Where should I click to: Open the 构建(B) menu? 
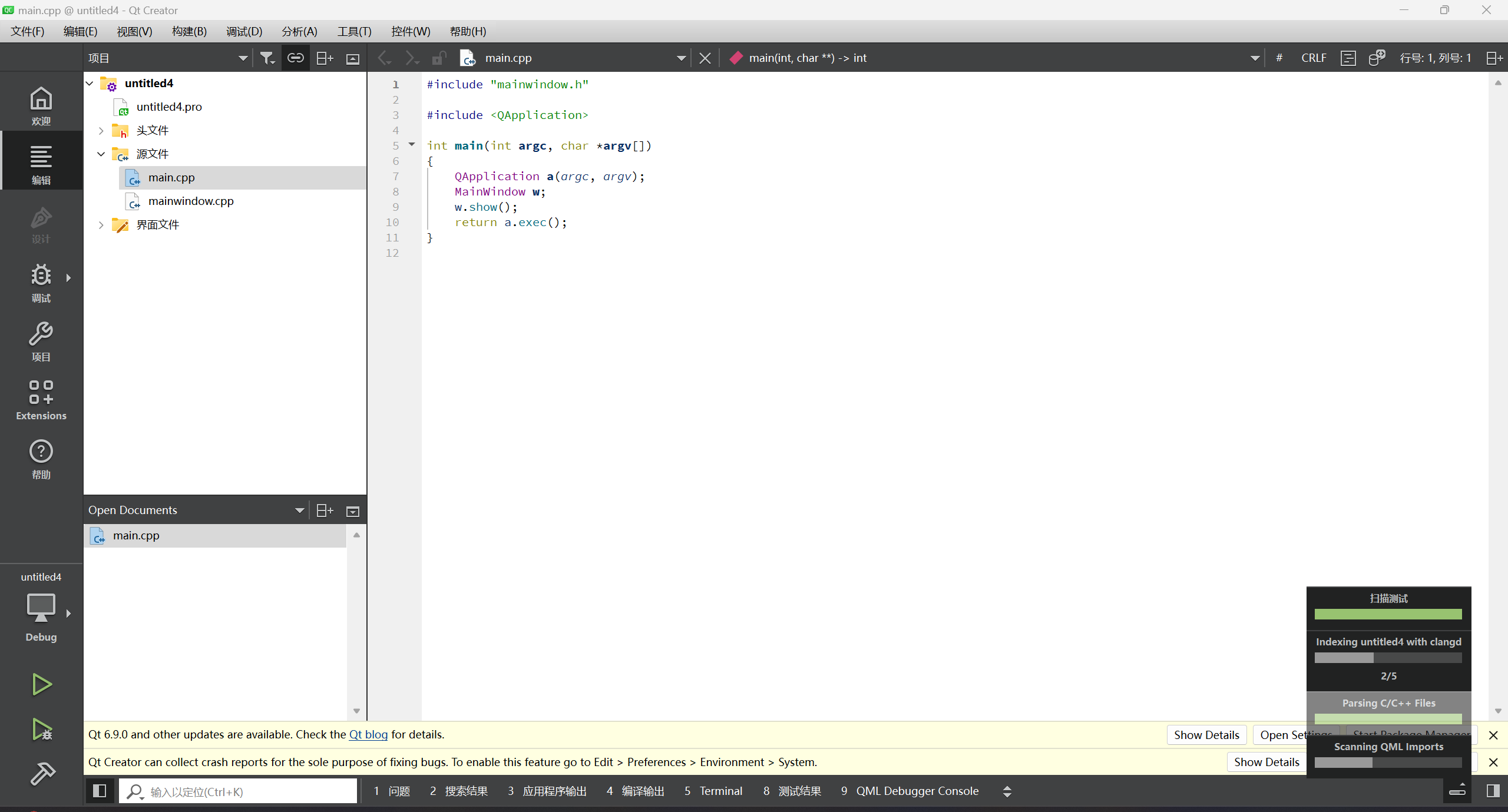(189, 31)
